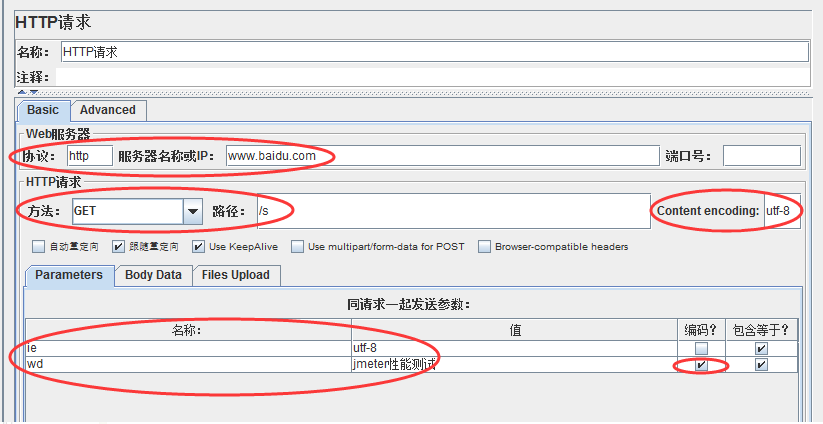Click the 路径 path field containing /s
This screenshot has width=823, height=424.
454,211
